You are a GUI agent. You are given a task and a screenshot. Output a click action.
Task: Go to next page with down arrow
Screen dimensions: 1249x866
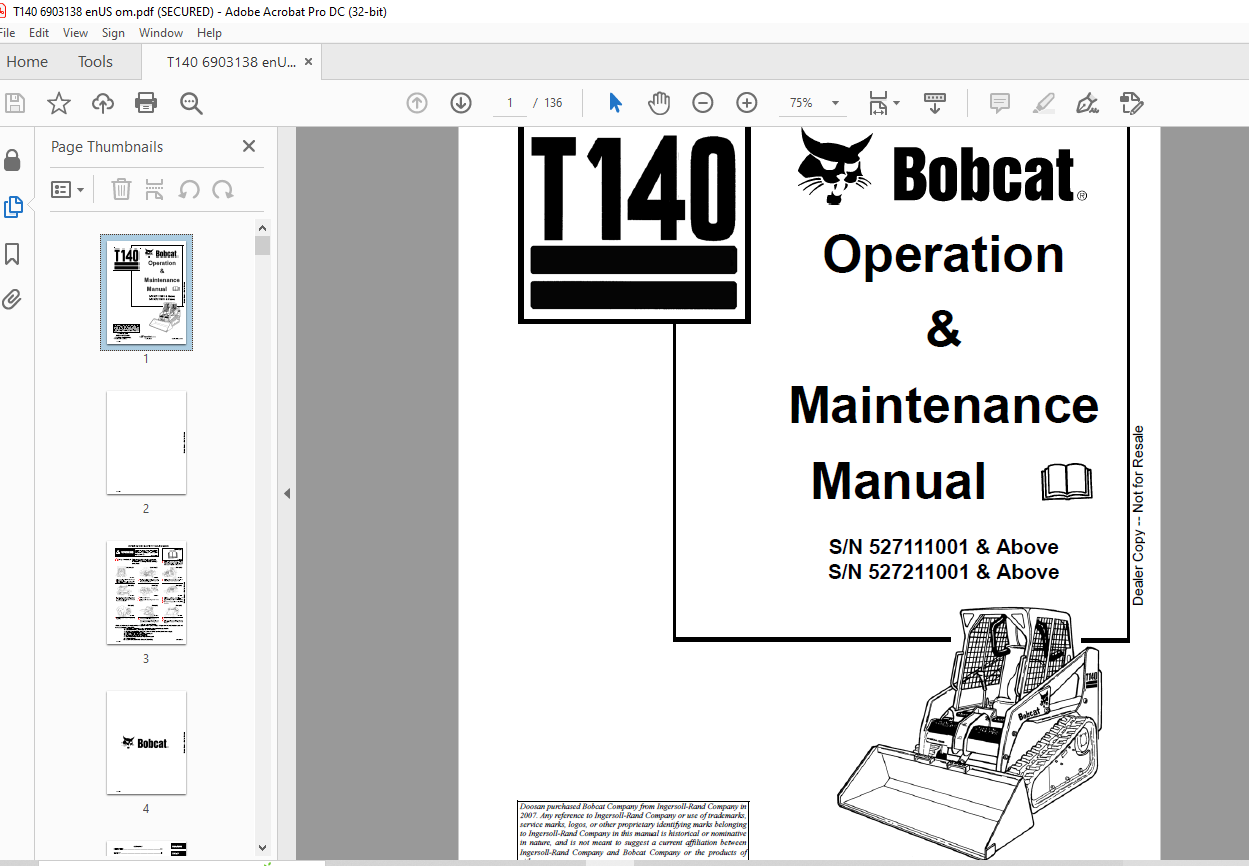click(460, 103)
